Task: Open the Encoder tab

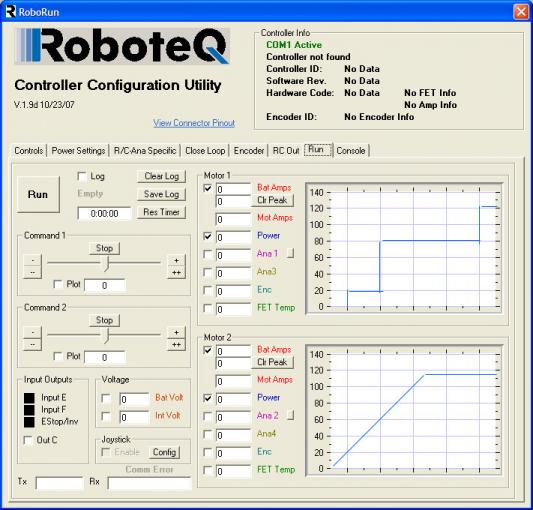Action: (x=249, y=151)
